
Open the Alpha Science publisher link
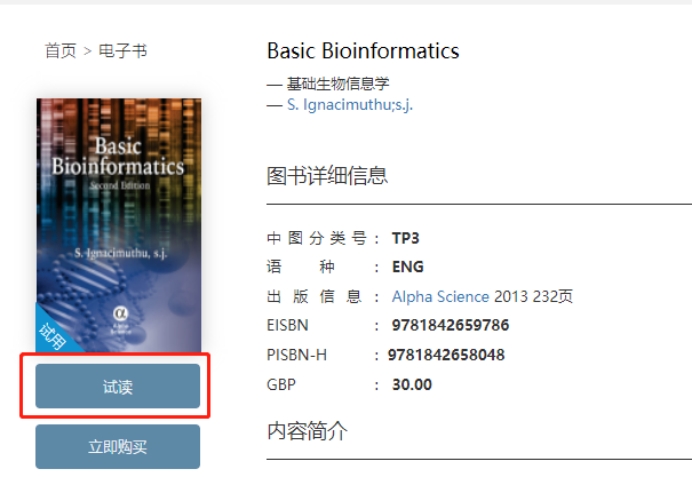(x=440, y=297)
